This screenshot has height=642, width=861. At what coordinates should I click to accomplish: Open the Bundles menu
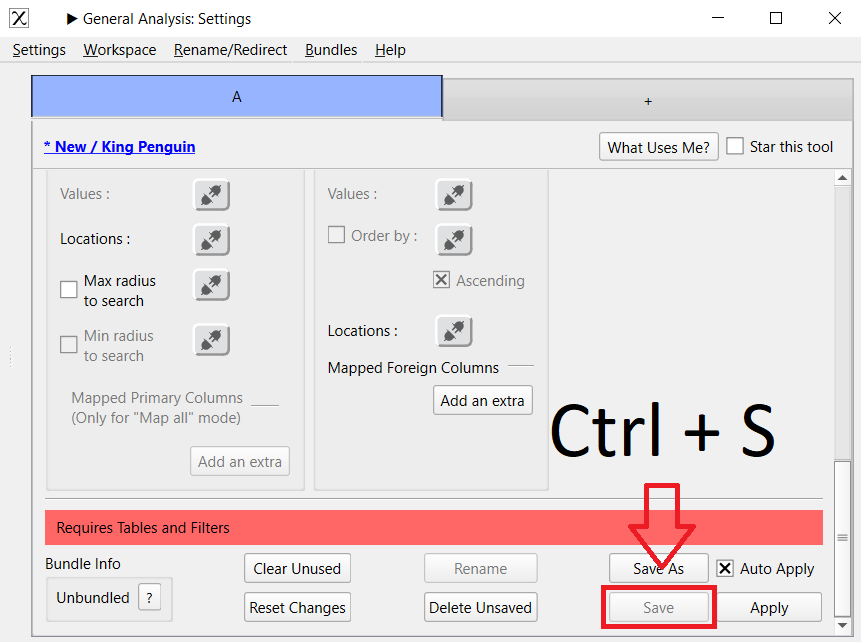tap(331, 50)
